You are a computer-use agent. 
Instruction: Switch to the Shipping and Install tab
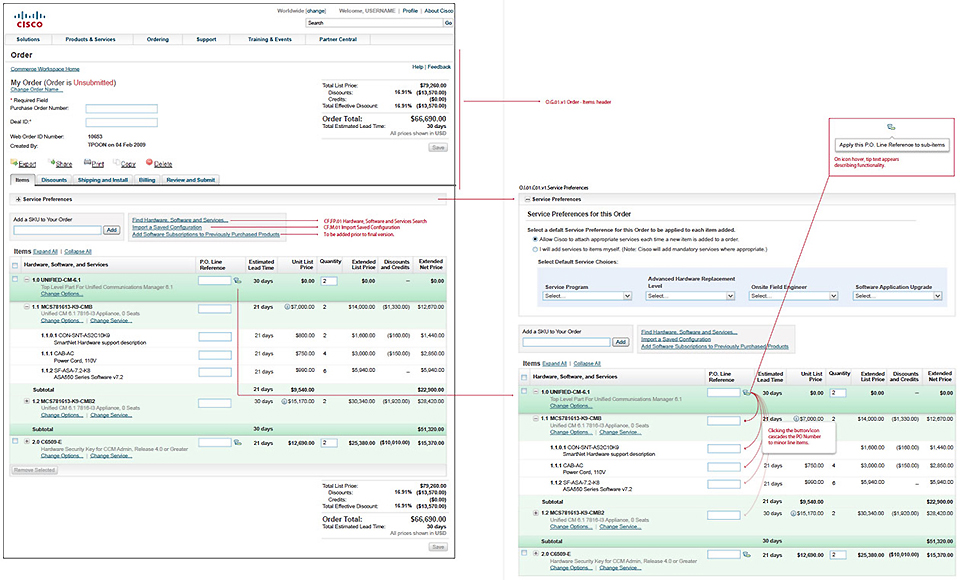(102, 180)
